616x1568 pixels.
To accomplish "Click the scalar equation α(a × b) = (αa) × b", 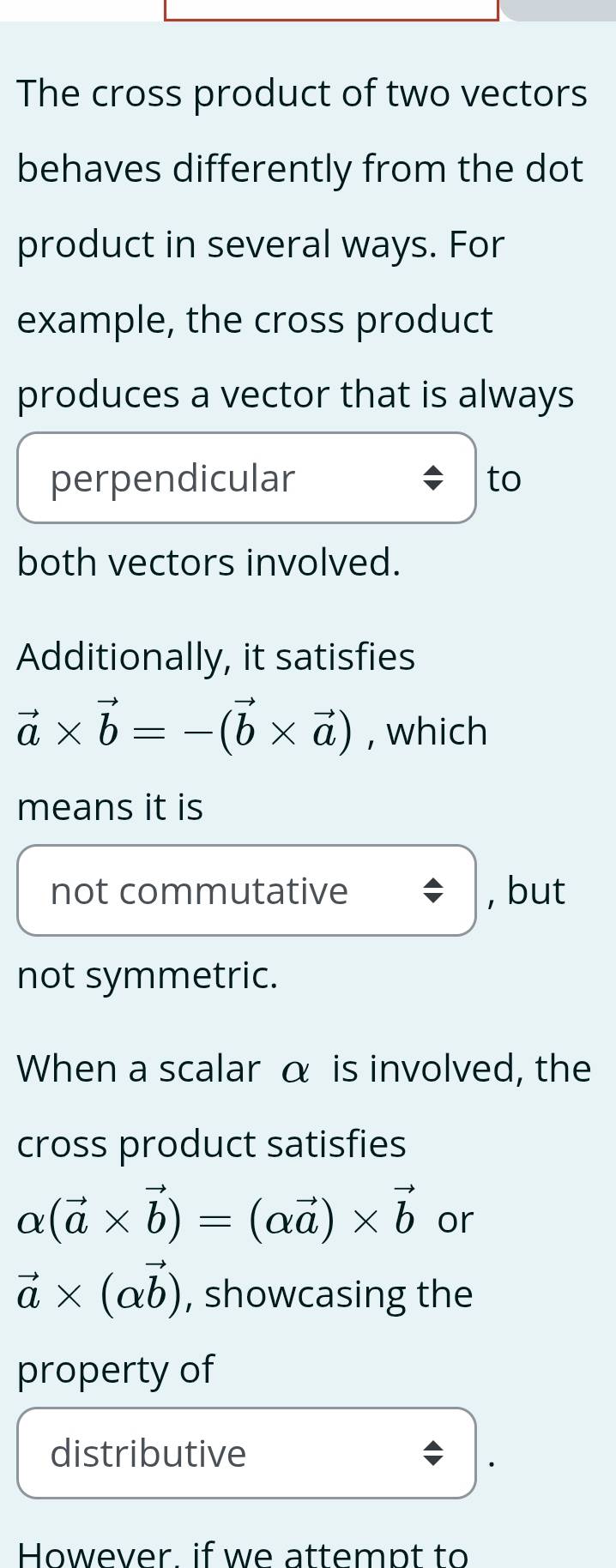I will click(x=217, y=1217).
